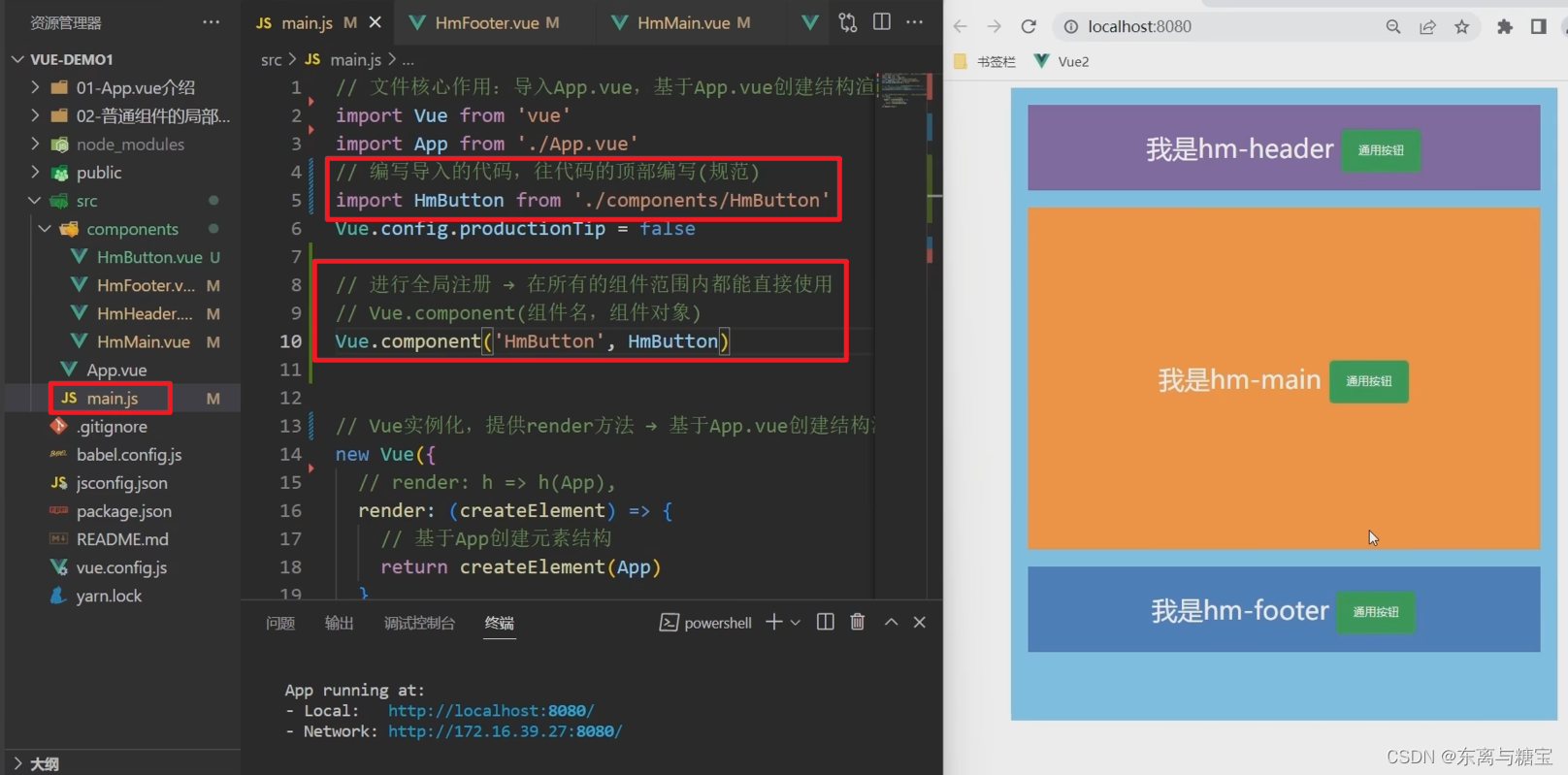Open the browser extensions puzzle icon

point(1505,26)
